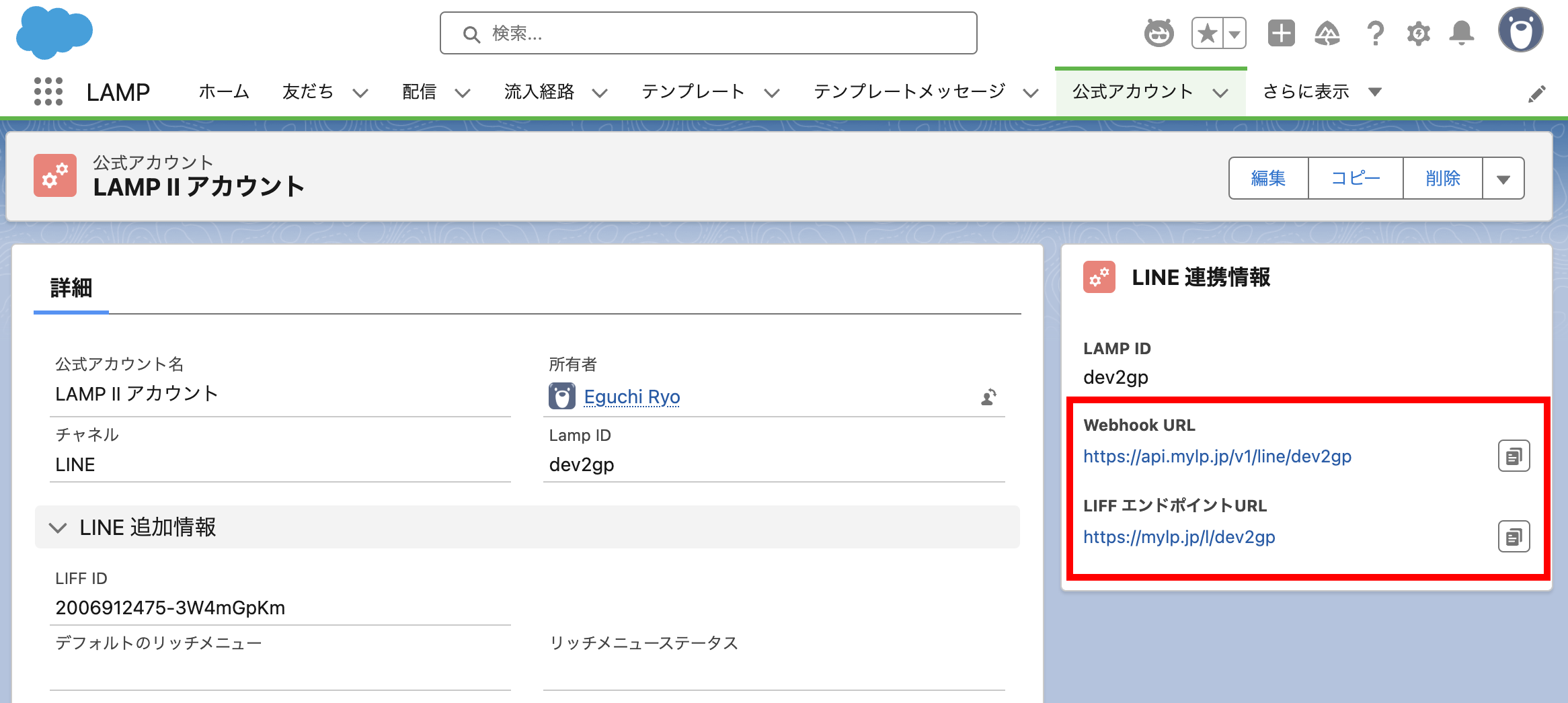Select the 詳細 tab
The width and height of the screenshot is (1568, 703).
(71, 288)
